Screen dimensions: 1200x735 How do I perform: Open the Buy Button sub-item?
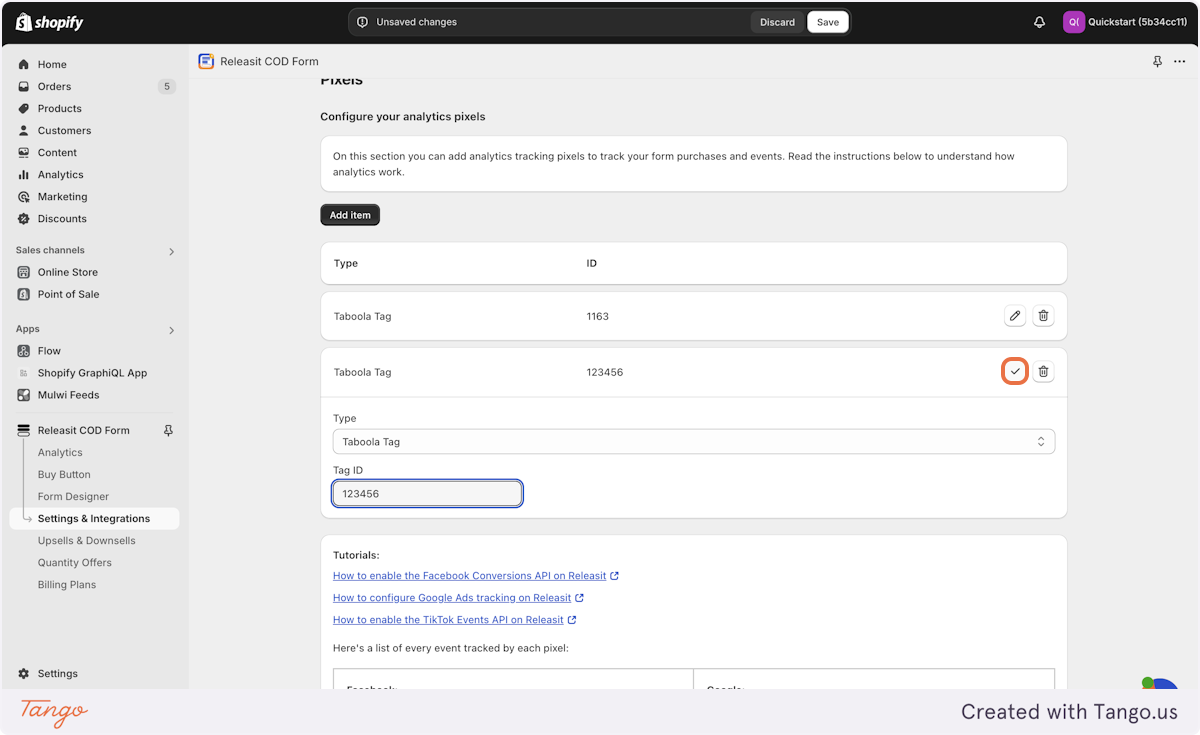pyautogui.click(x=64, y=475)
